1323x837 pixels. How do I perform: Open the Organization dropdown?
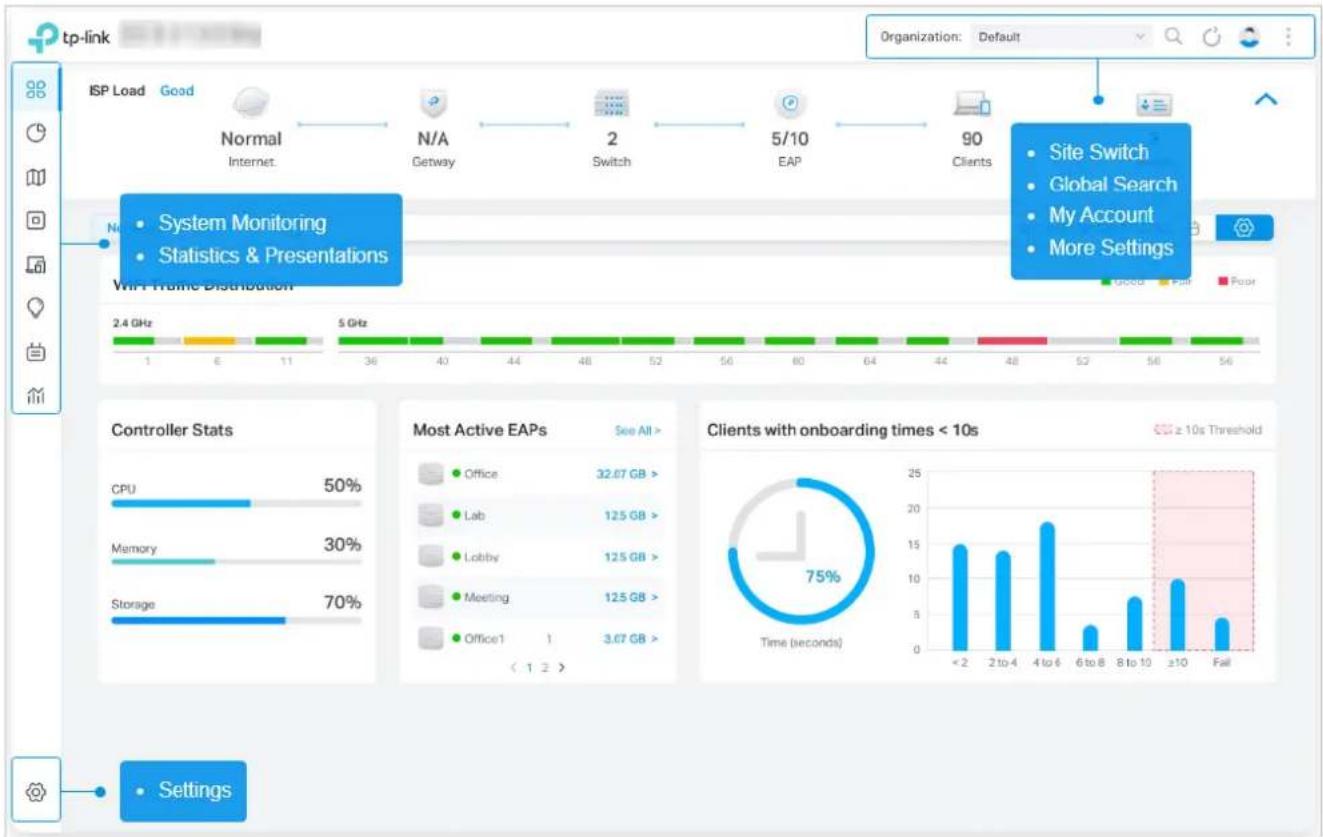point(1061,37)
